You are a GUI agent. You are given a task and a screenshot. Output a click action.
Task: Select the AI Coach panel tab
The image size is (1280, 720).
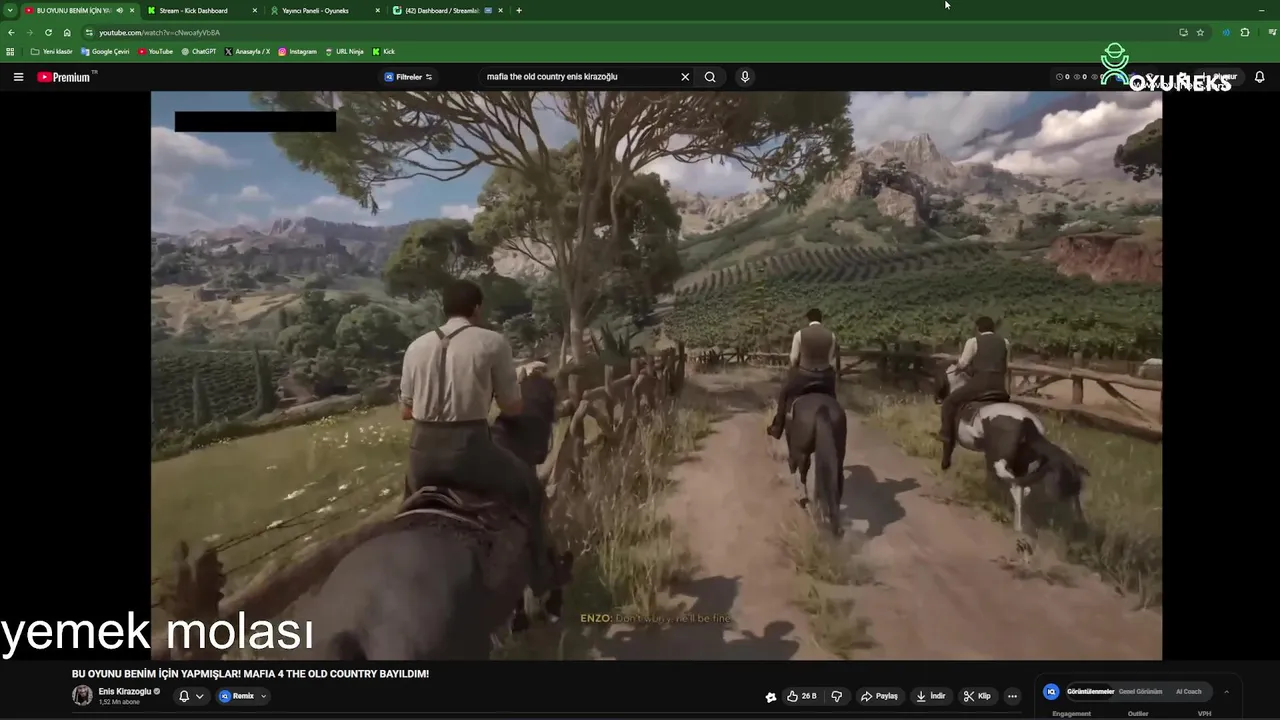click(1189, 691)
